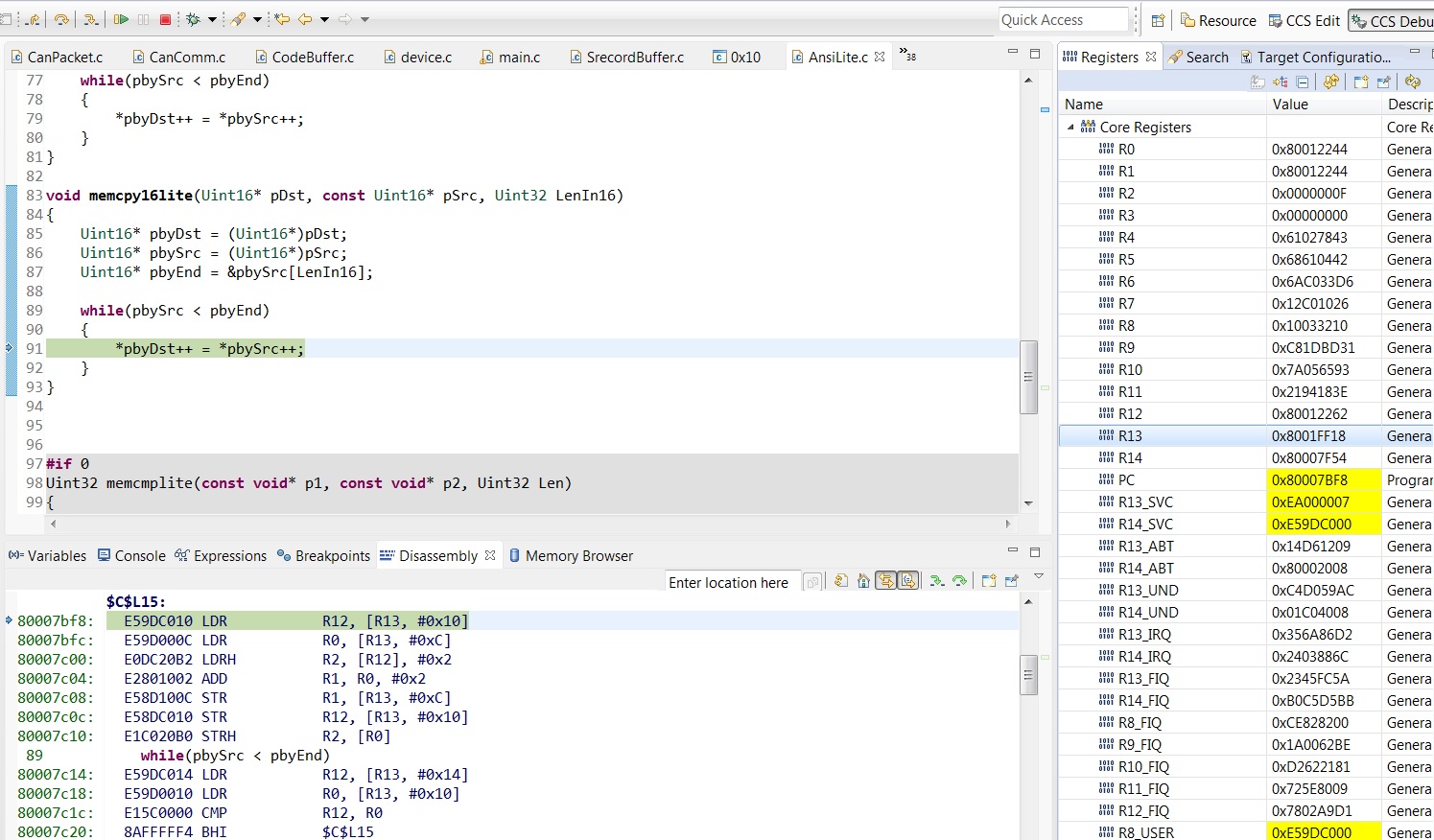Click the Step Return debug icon

tap(33, 19)
